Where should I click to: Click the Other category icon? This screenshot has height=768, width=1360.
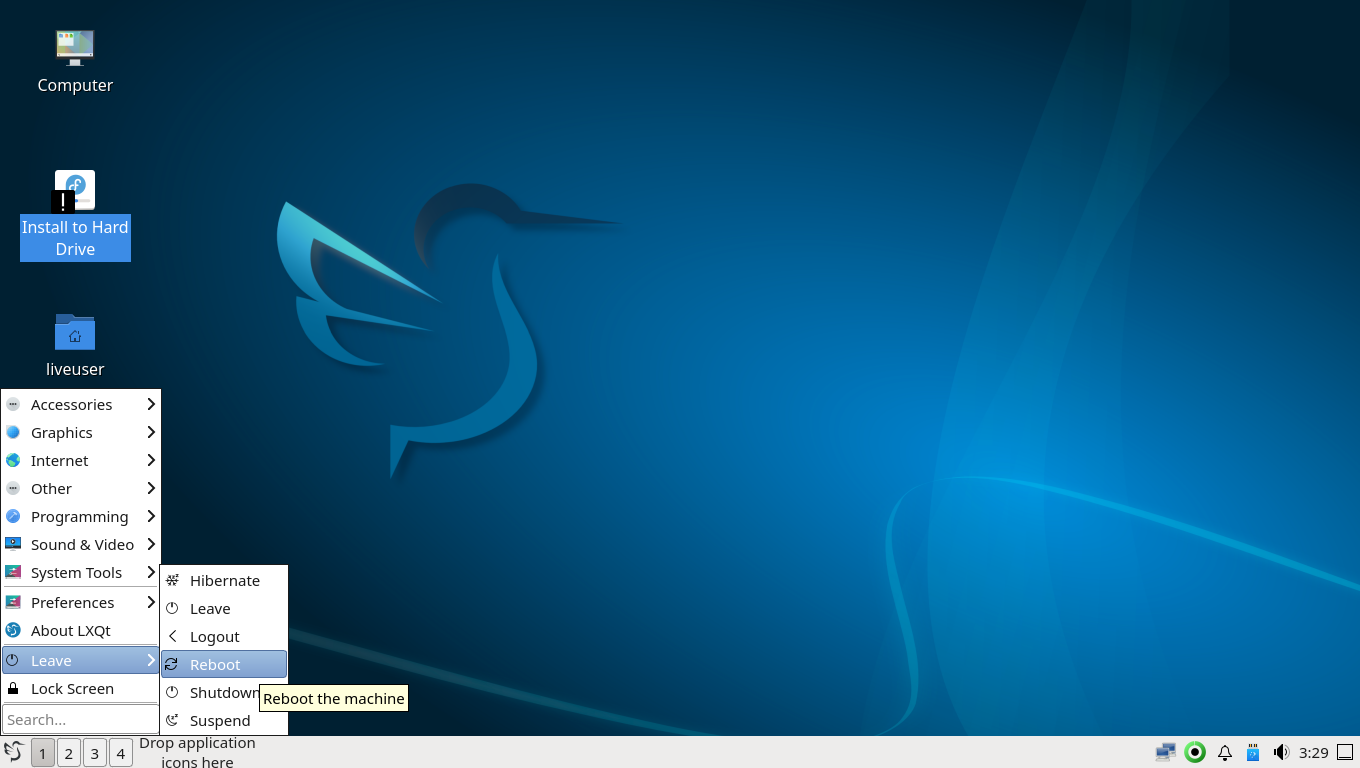tap(13, 489)
